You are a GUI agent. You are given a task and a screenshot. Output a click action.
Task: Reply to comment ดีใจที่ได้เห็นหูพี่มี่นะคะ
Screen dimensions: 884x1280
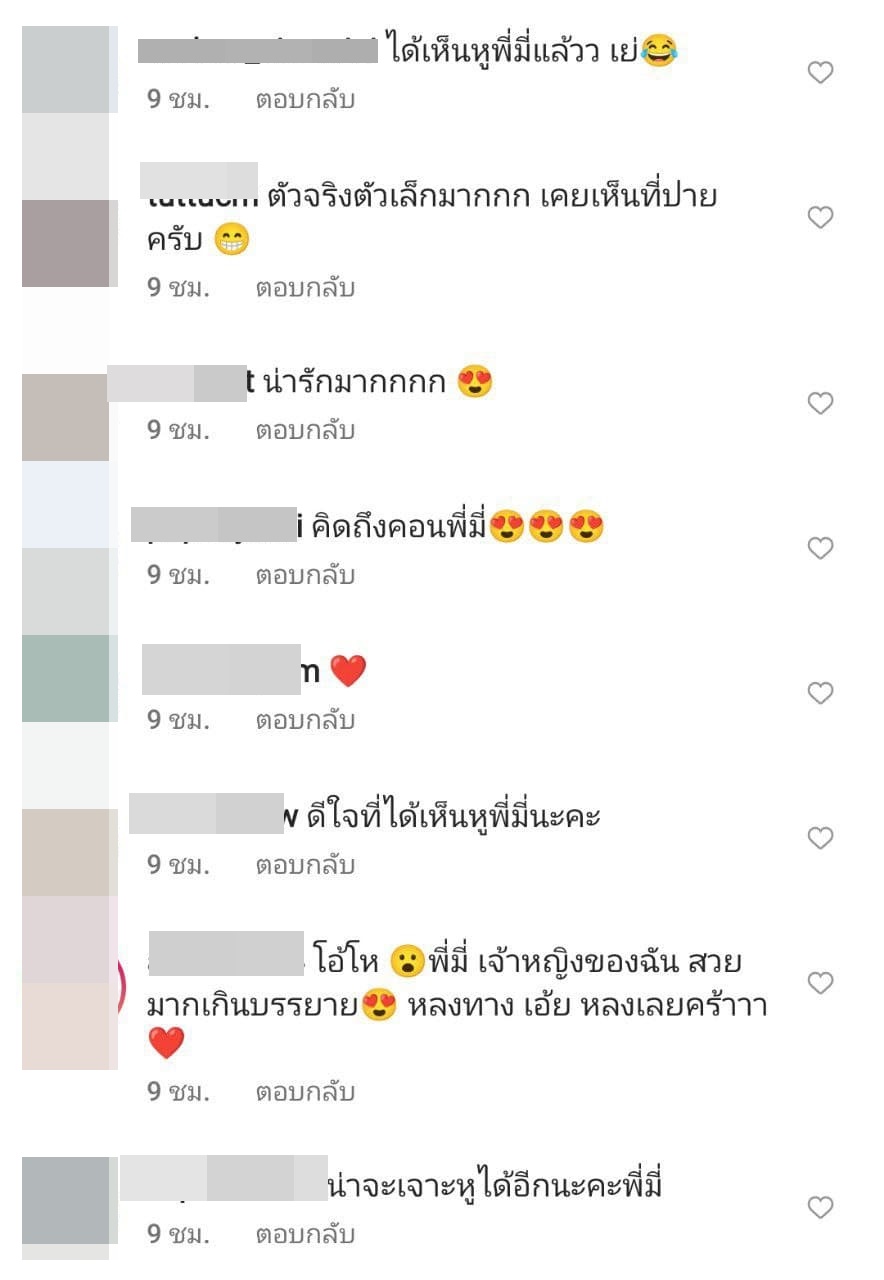pos(305,865)
